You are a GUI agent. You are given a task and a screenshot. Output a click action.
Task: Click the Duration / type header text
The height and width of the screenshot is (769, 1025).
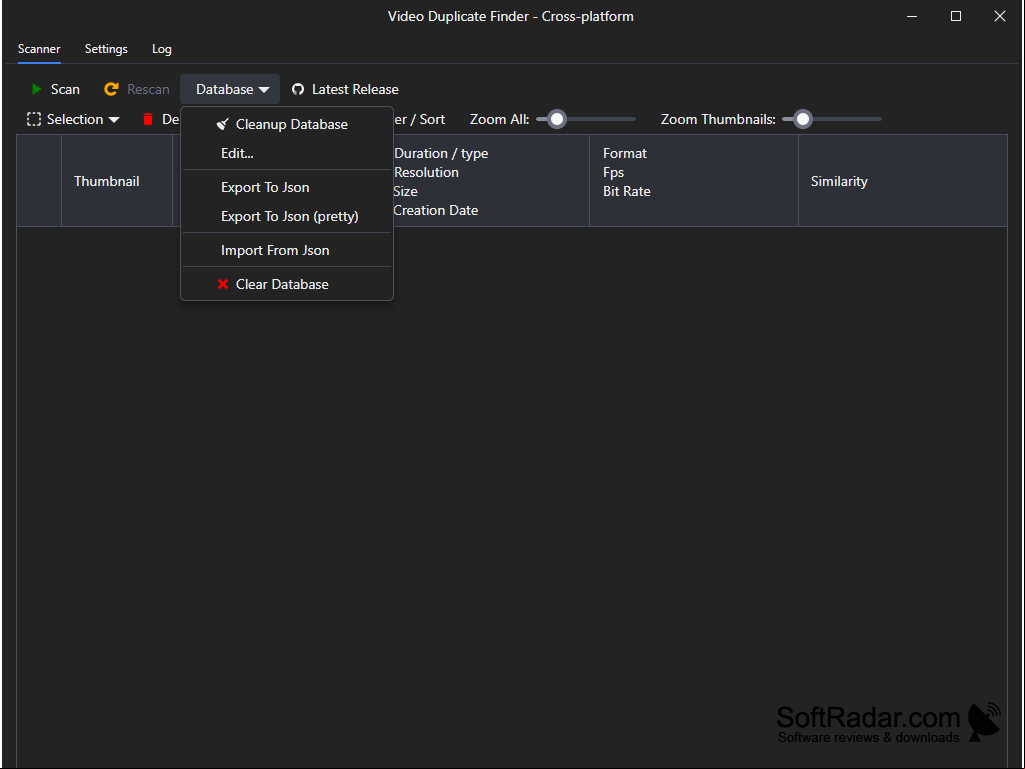[441, 153]
